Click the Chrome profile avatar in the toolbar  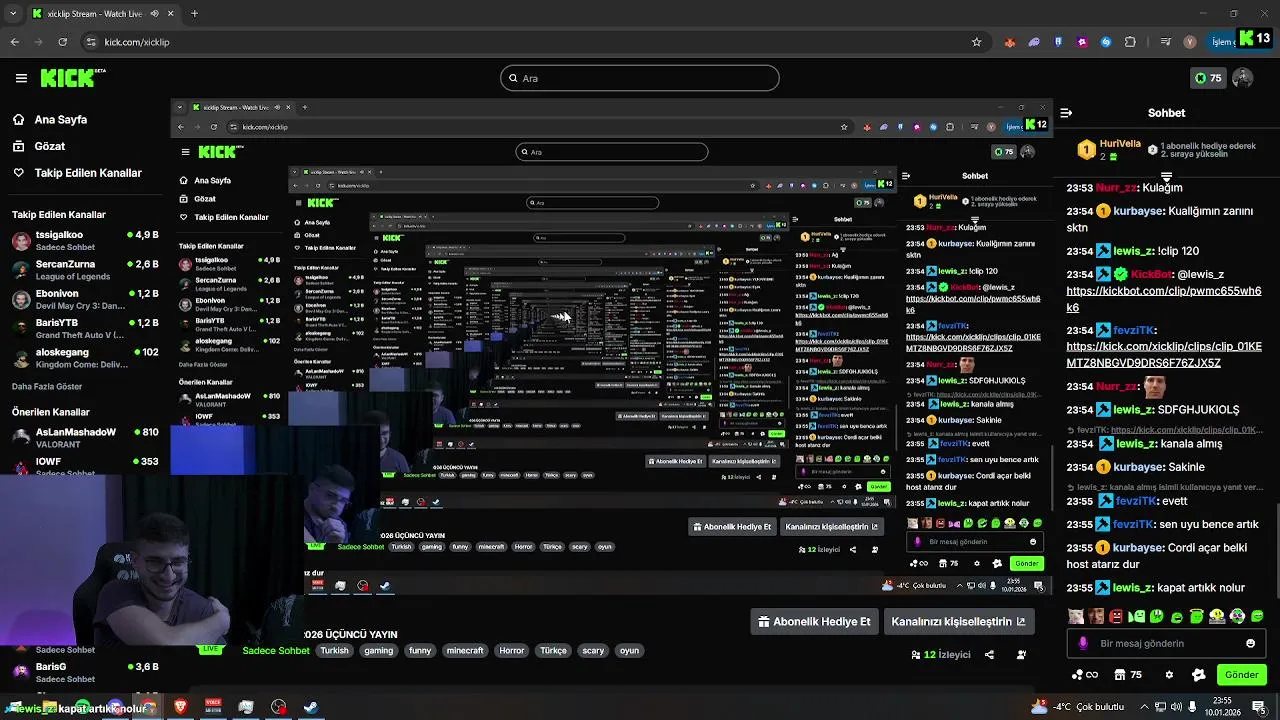tap(1189, 42)
